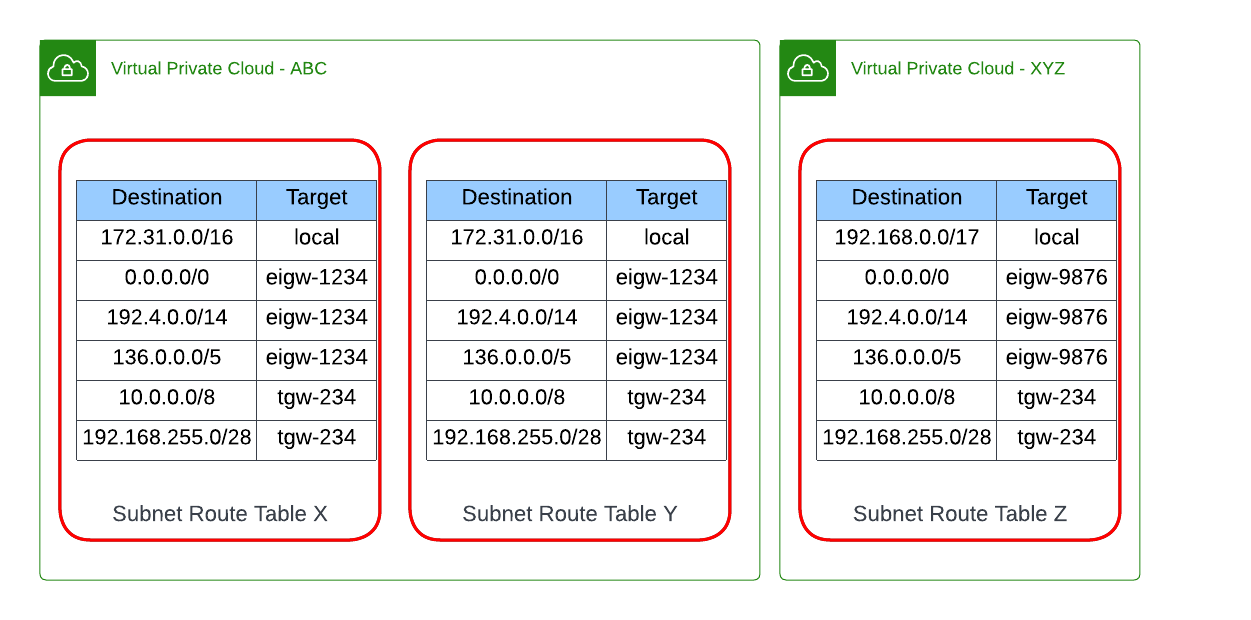Select the Virtual Private Cloud - ABC label

click(x=219, y=69)
